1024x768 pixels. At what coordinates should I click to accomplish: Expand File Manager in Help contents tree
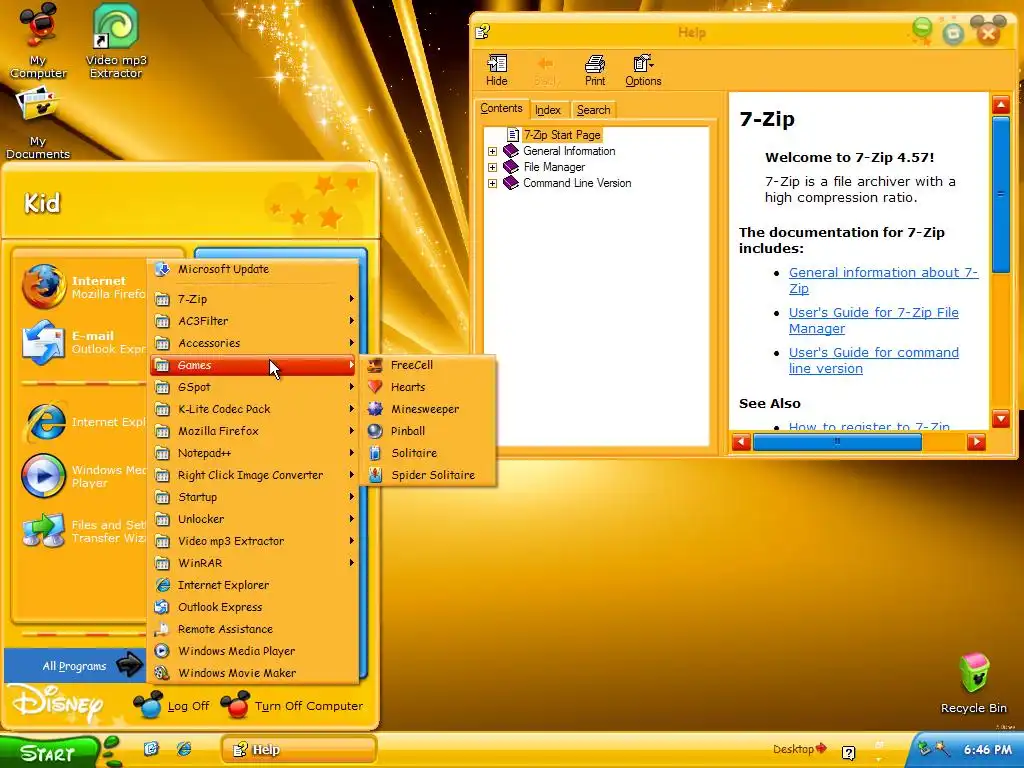pos(492,167)
